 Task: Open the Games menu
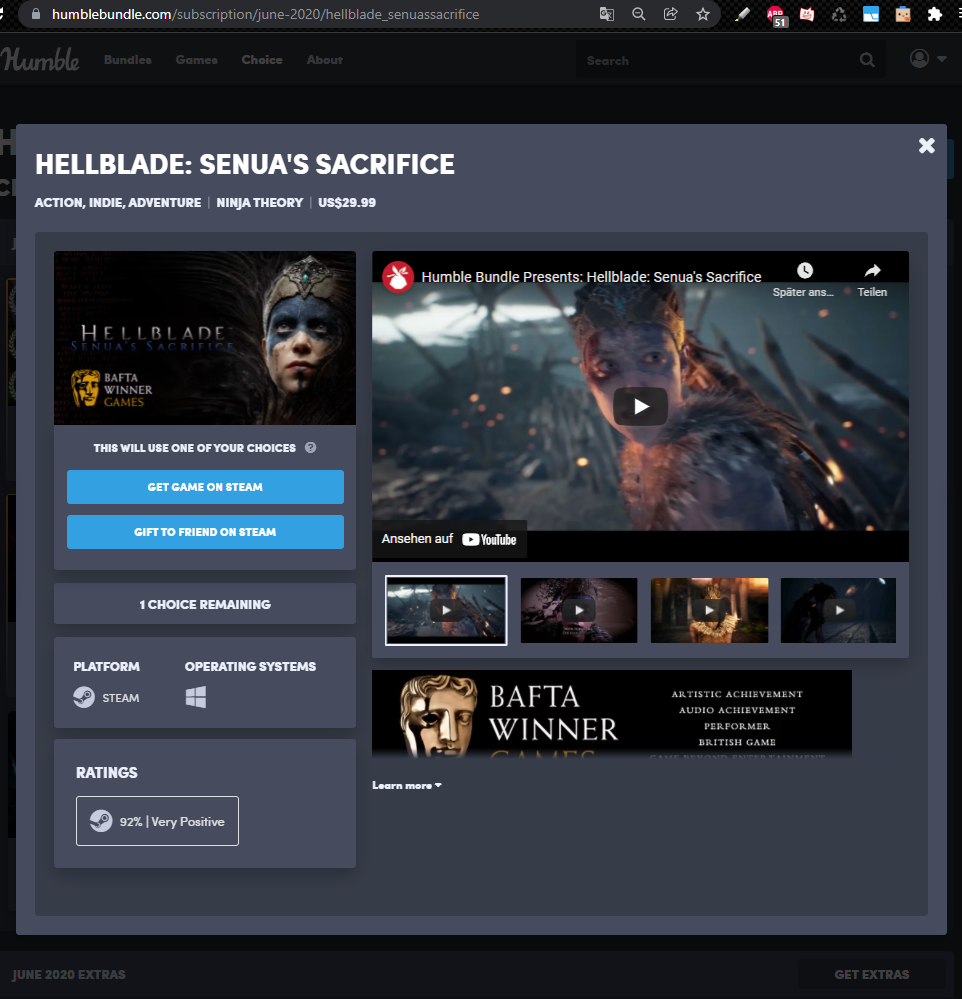(196, 60)
